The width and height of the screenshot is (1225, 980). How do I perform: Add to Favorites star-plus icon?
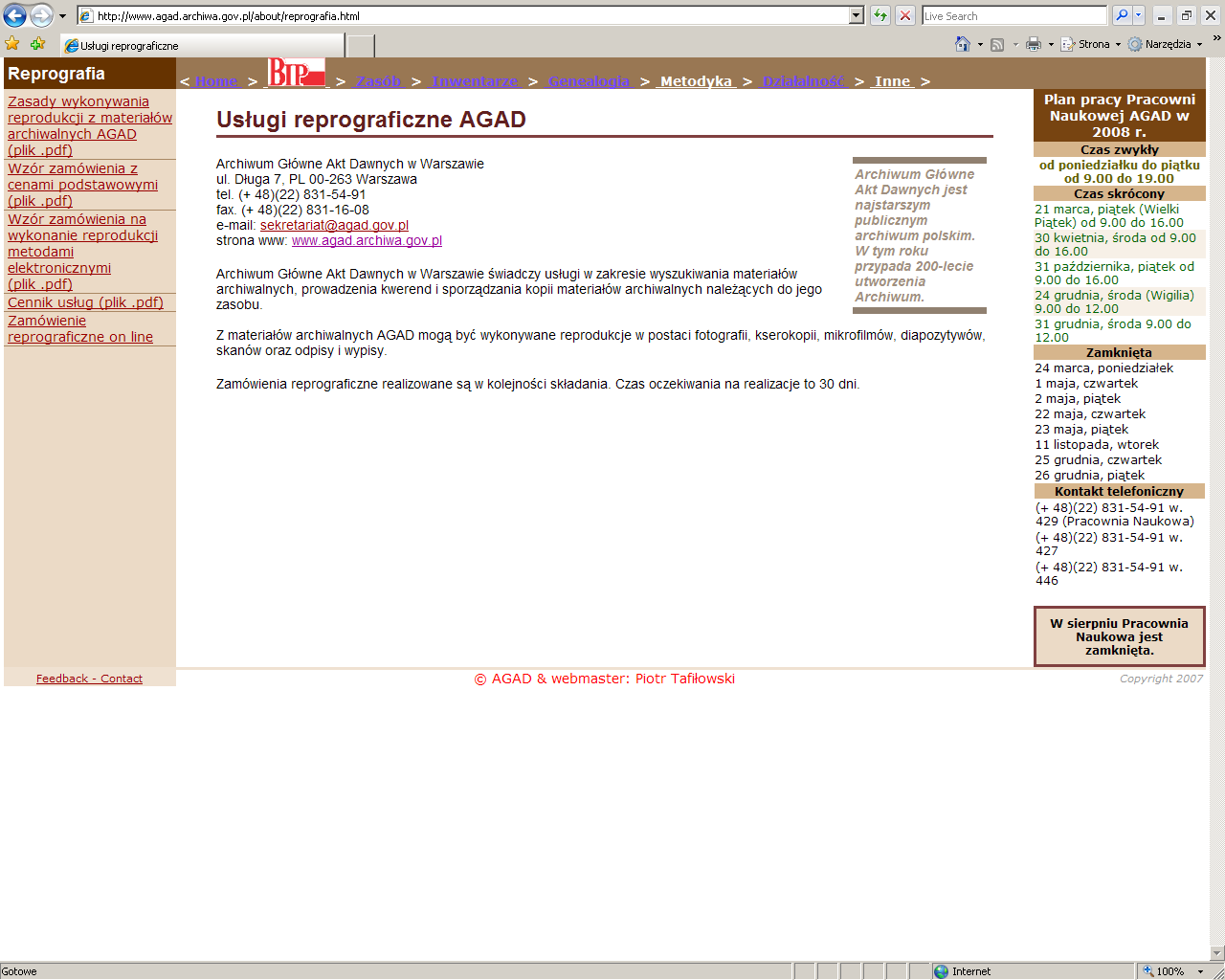(x=38, y=44)
